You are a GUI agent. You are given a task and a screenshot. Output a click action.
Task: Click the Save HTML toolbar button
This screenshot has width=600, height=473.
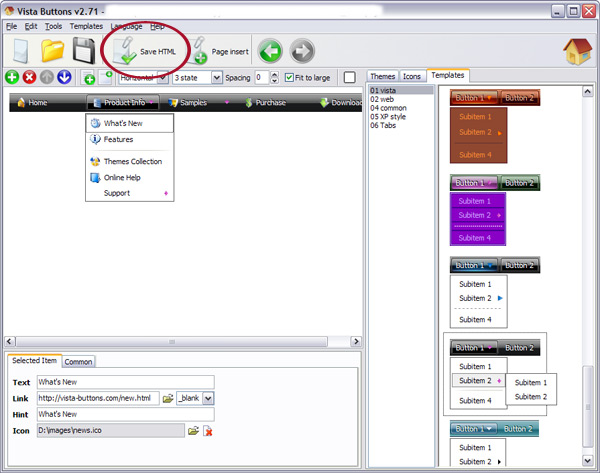(145, 51)
